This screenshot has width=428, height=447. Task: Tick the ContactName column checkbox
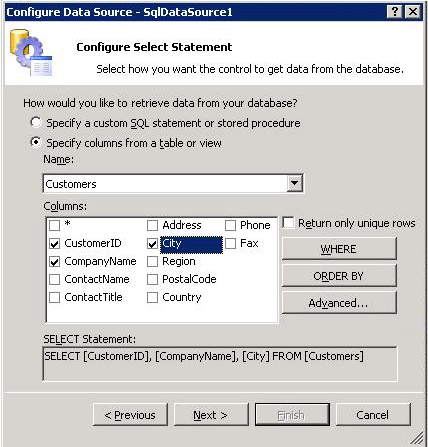[54, 279]
